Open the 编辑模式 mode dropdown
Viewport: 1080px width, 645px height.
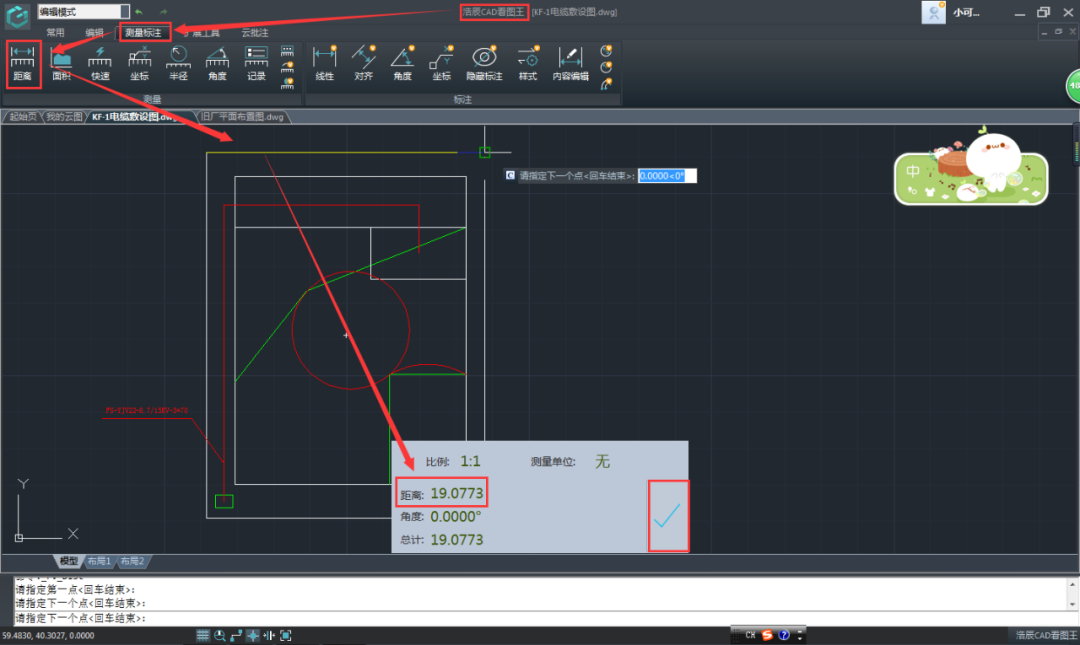84,12
